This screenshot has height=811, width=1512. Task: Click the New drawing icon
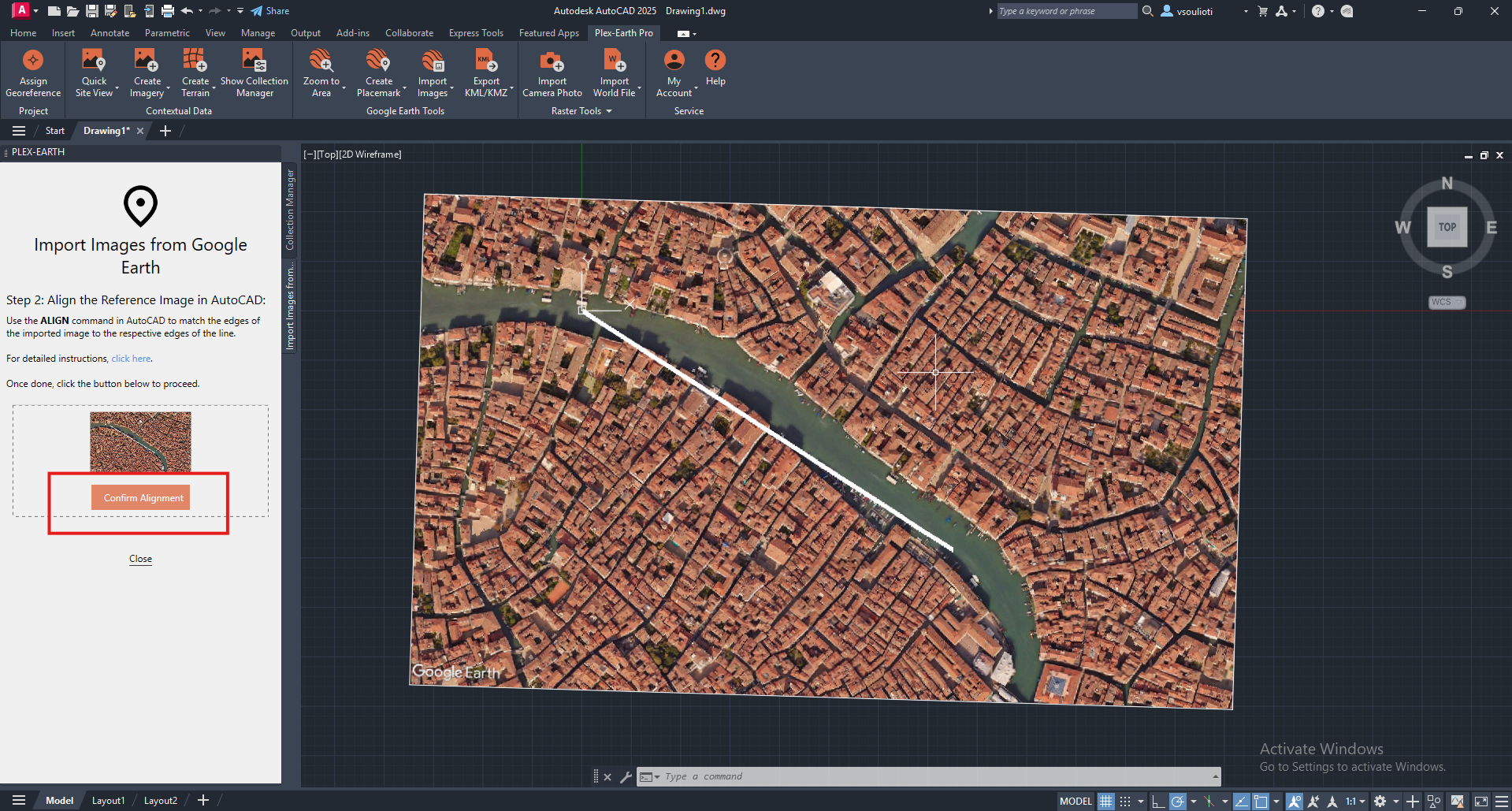(54, 11)
